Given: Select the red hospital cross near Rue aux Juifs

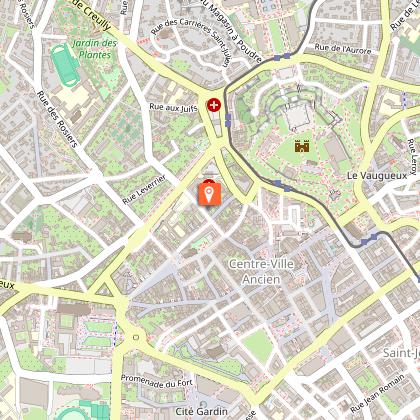Looking at the screenshot, I should click(x=214, y=105).
